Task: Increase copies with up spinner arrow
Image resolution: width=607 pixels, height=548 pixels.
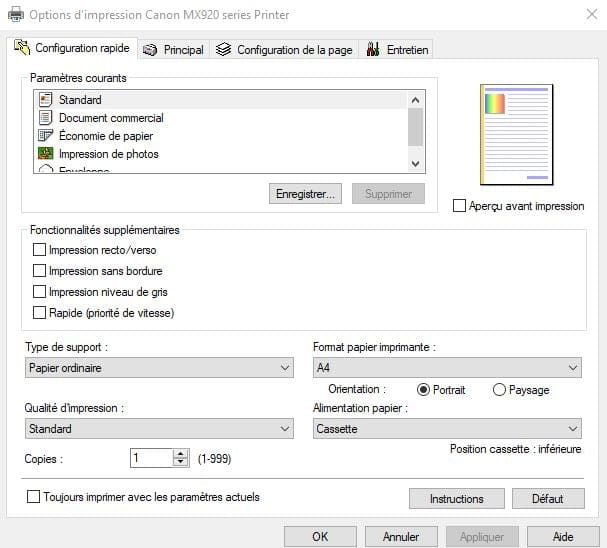Action: coord(181,454)
